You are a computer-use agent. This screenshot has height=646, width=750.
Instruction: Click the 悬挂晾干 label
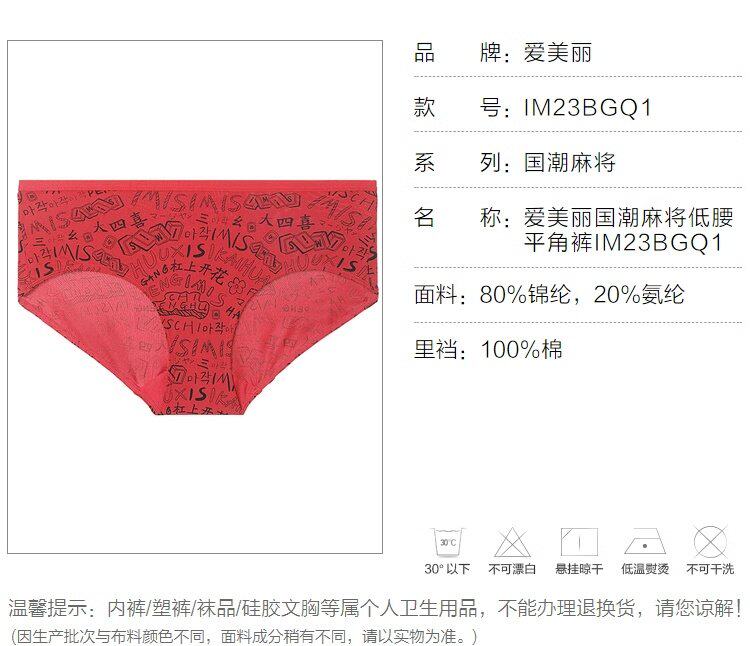tap(579, 569)
